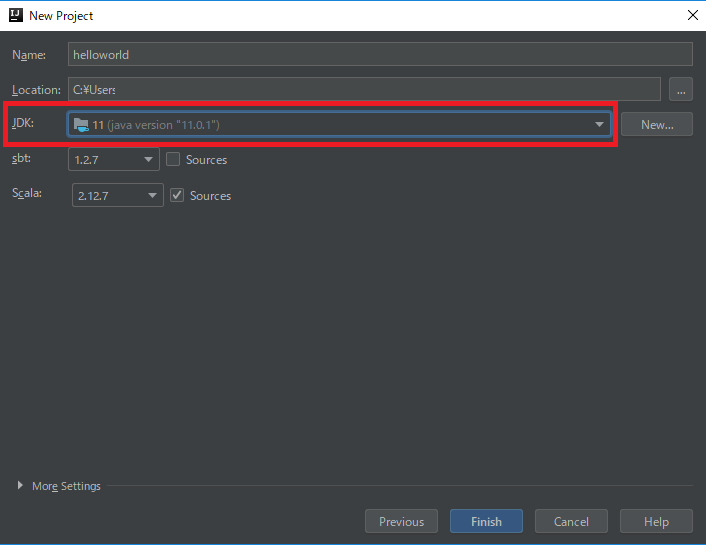Focus the Location path field
This screenshot has width=706, height=545.
364,89
